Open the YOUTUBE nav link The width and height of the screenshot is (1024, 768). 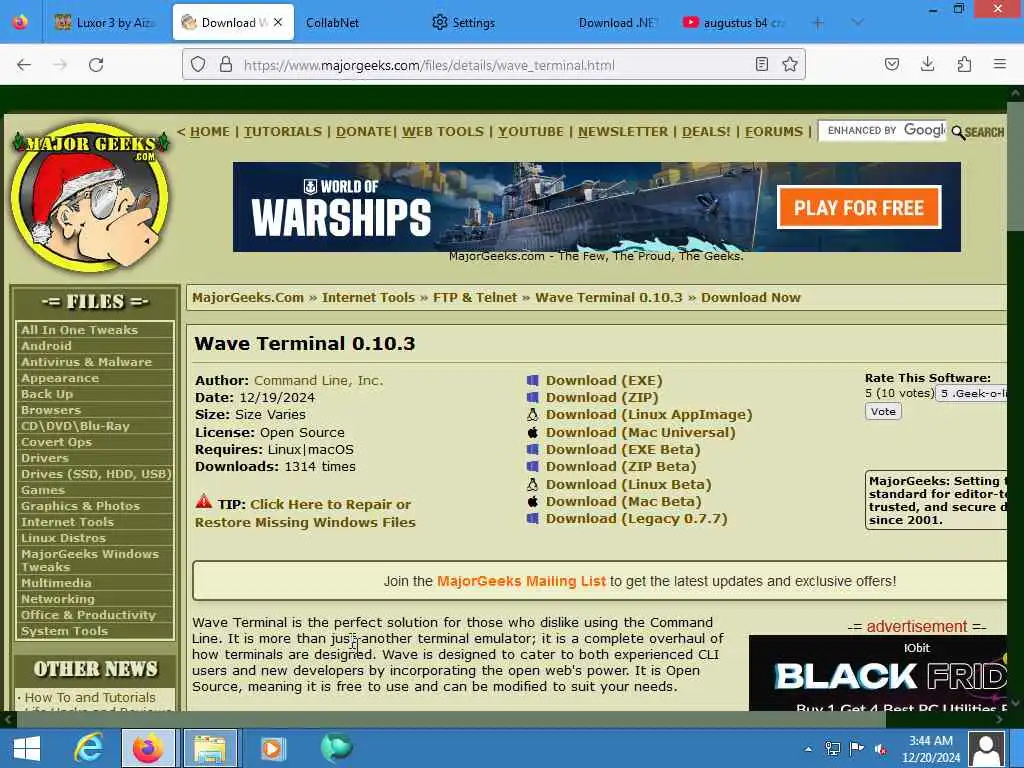[530, 131]
